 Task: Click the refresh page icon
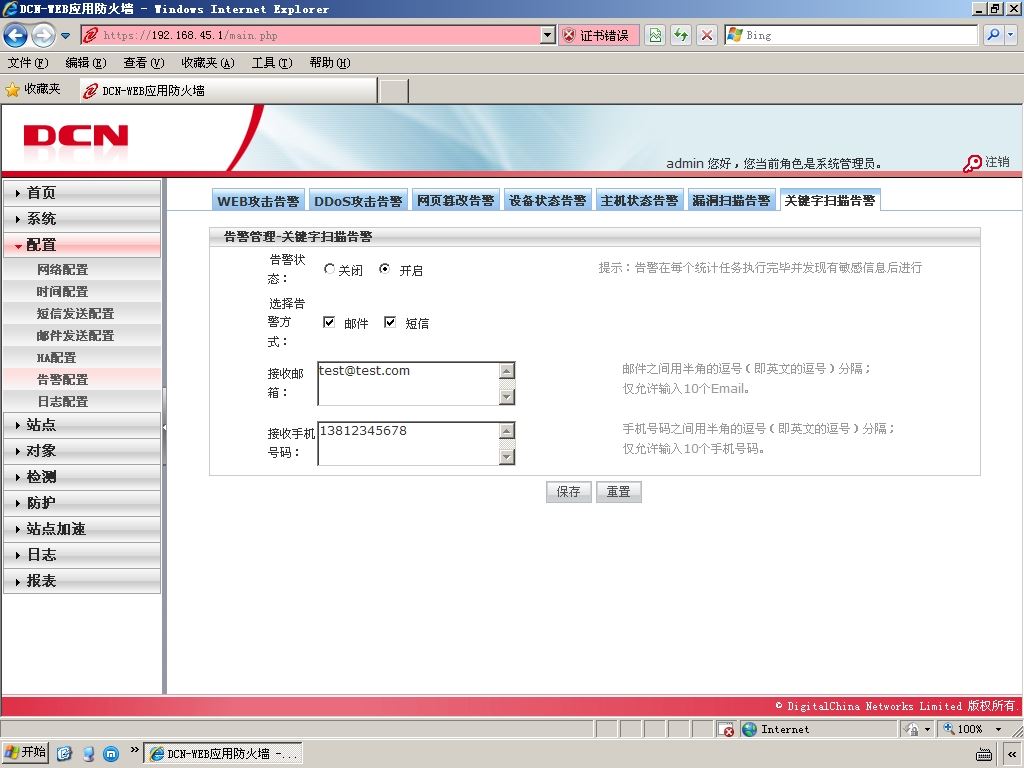(x=681, y=35)
